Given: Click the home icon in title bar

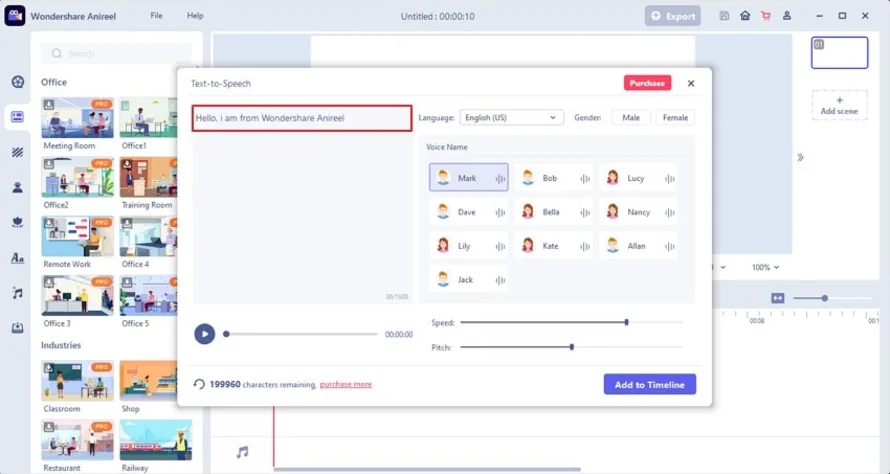Looking at the screenshot, I should click(x=745, y=16).
